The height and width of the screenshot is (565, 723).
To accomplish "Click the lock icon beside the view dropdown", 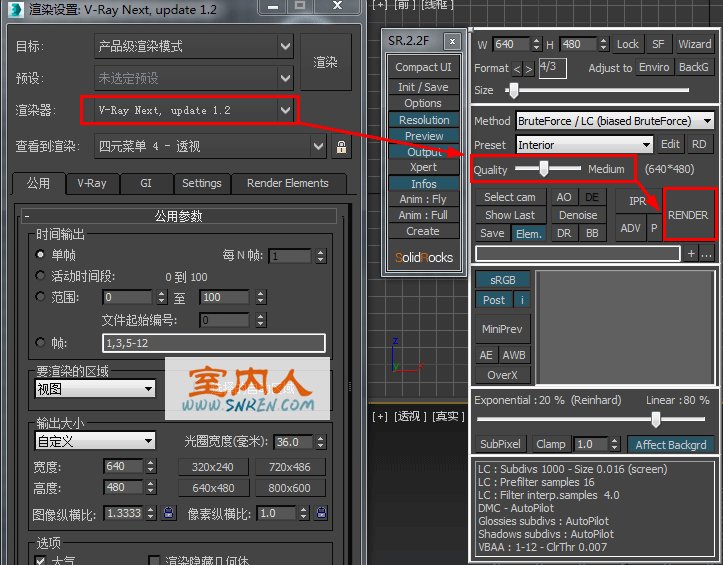I will pyautogui.click(x=341, y=147).
